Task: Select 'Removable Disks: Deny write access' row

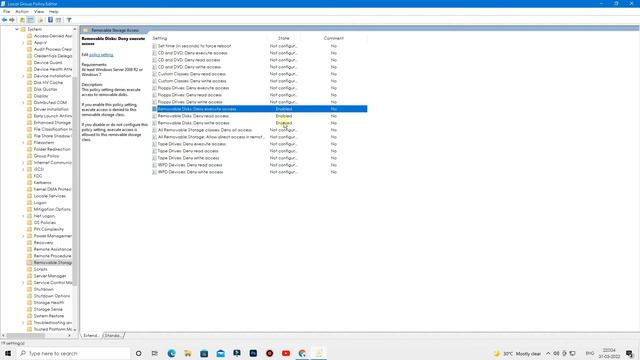Action: click(259, 123)
